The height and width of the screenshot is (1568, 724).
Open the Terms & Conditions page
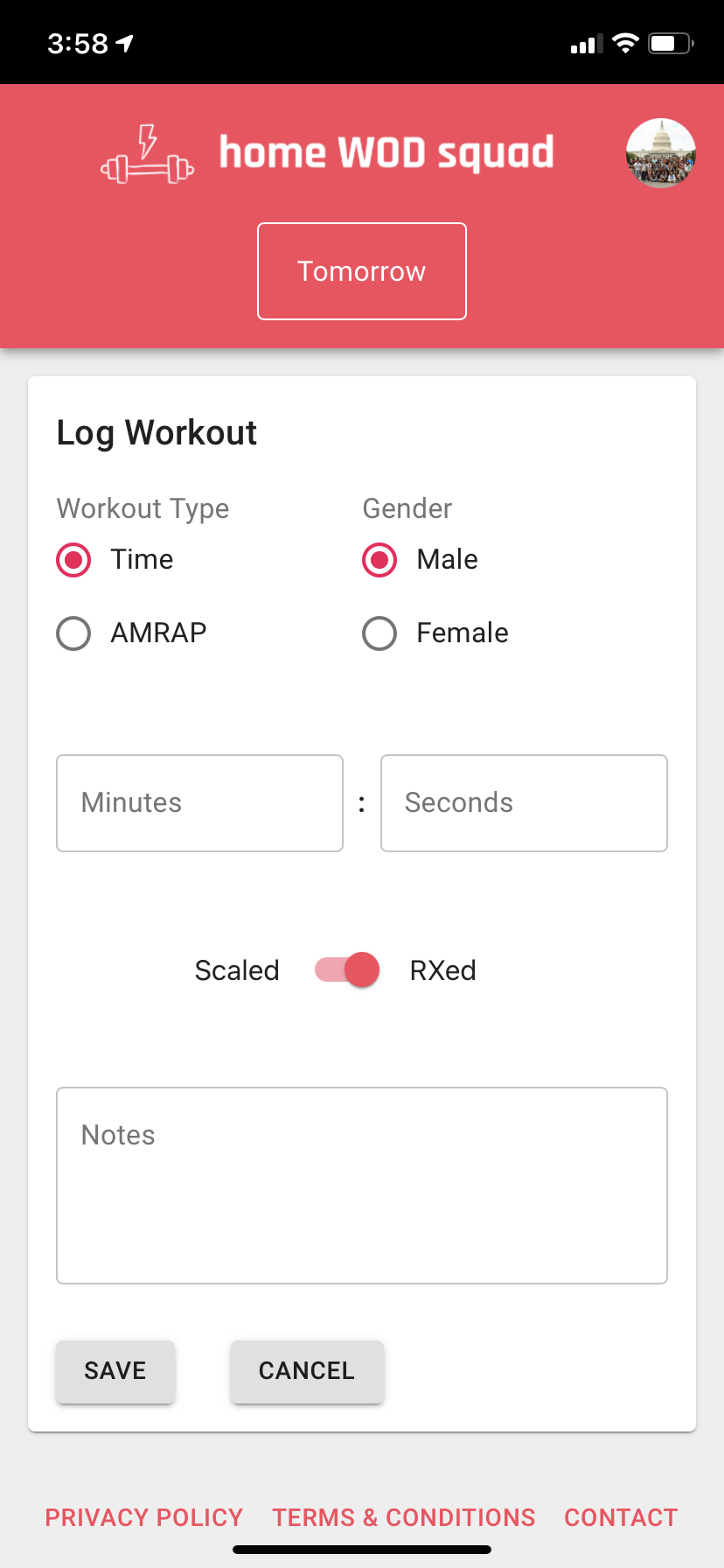[403, 1517]
